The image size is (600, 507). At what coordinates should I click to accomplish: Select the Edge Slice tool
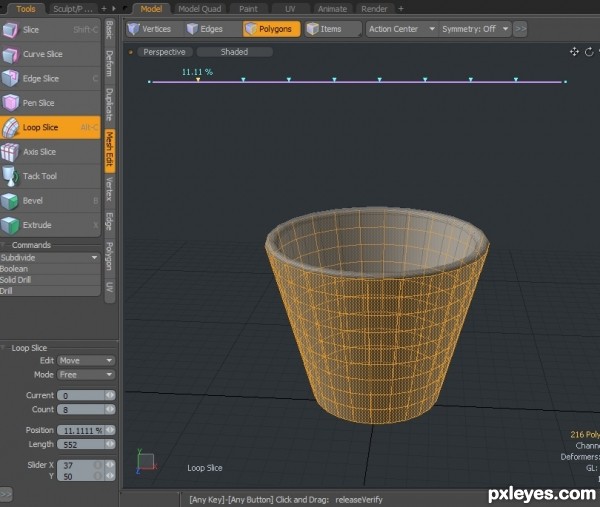50,79
